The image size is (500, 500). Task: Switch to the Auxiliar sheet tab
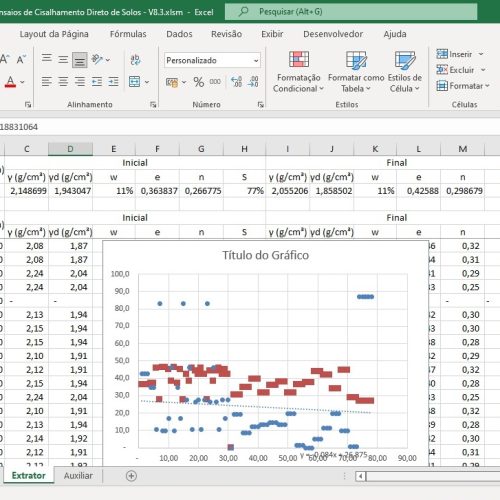click(x=78, y=476)
